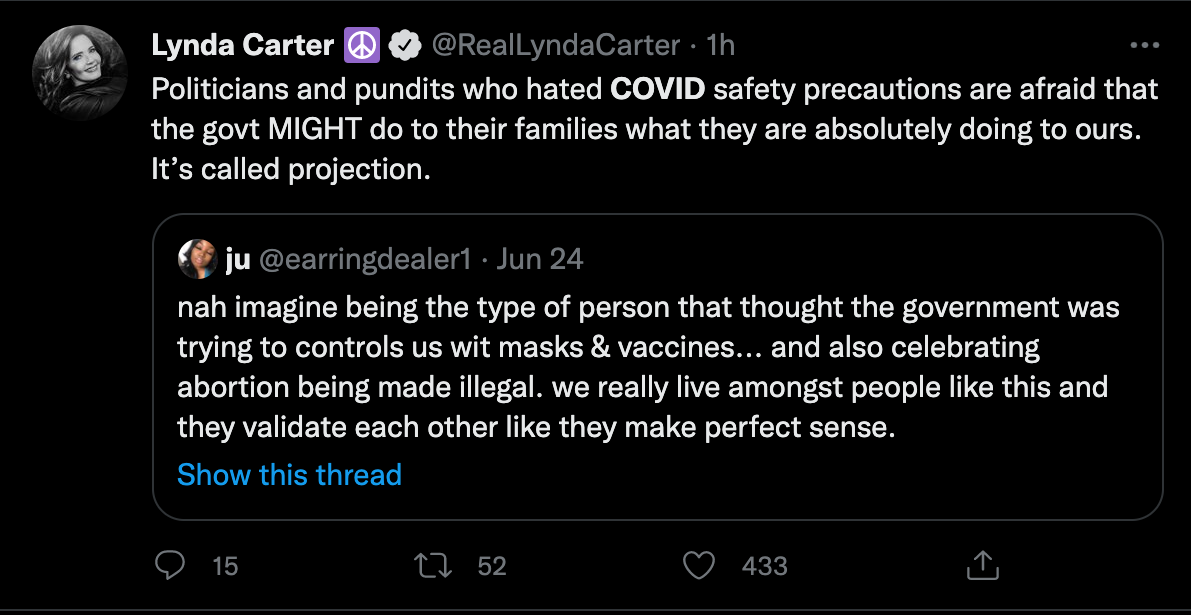This screenshot has width=1191, height=615.
Task: Like the tweet with the heart icon
Action: tap(699, 566)
